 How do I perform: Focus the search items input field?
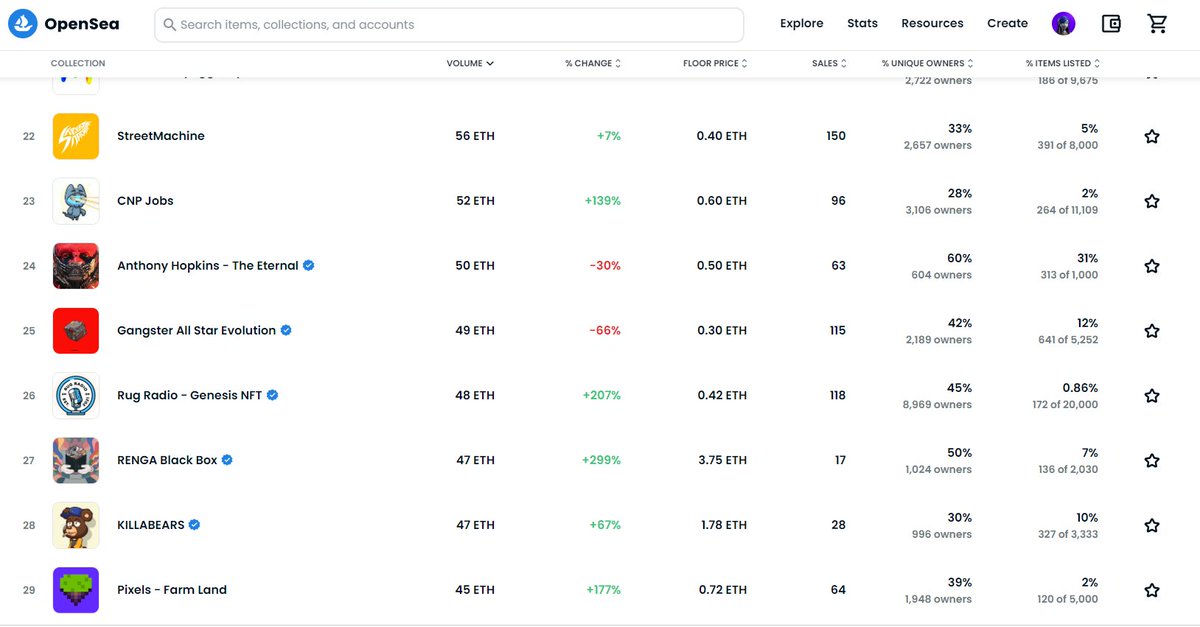[449, 25]
